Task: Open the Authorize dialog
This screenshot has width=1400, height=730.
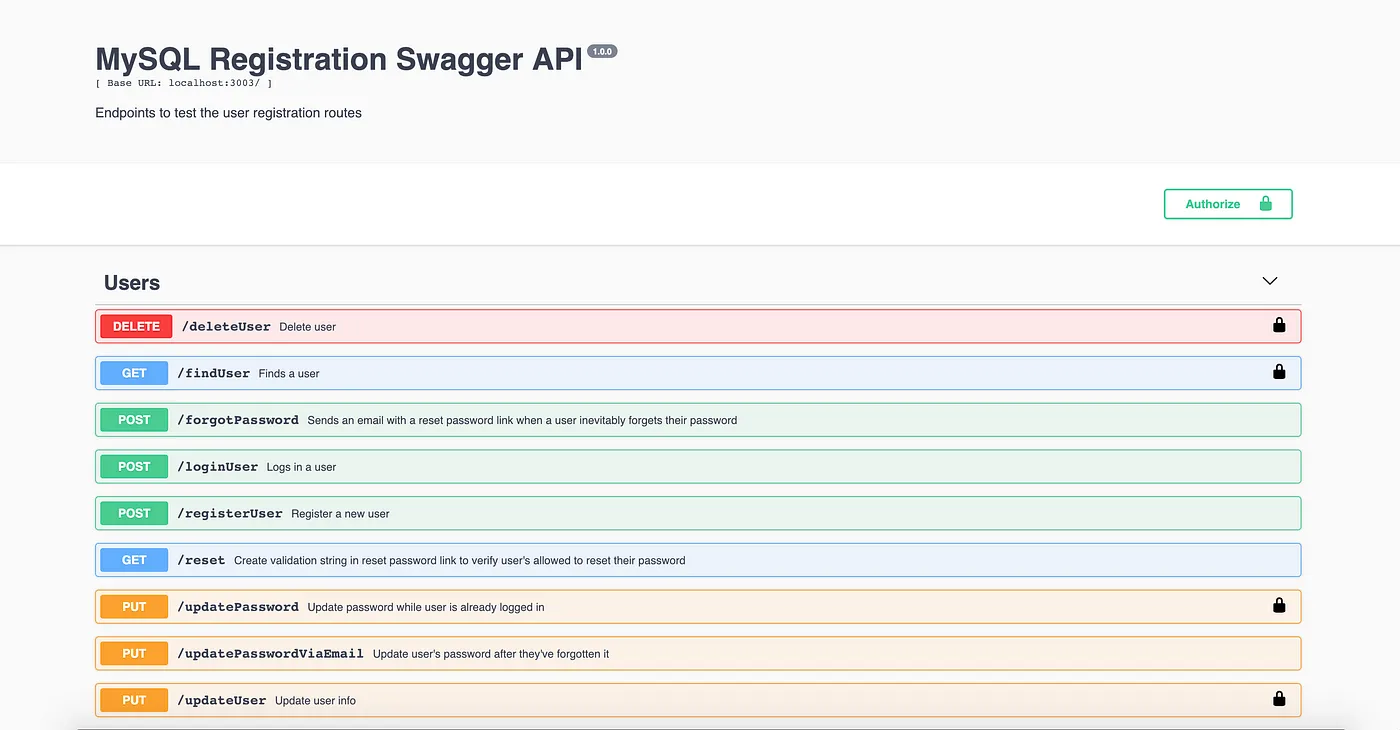Action: tap(1212, 203)
